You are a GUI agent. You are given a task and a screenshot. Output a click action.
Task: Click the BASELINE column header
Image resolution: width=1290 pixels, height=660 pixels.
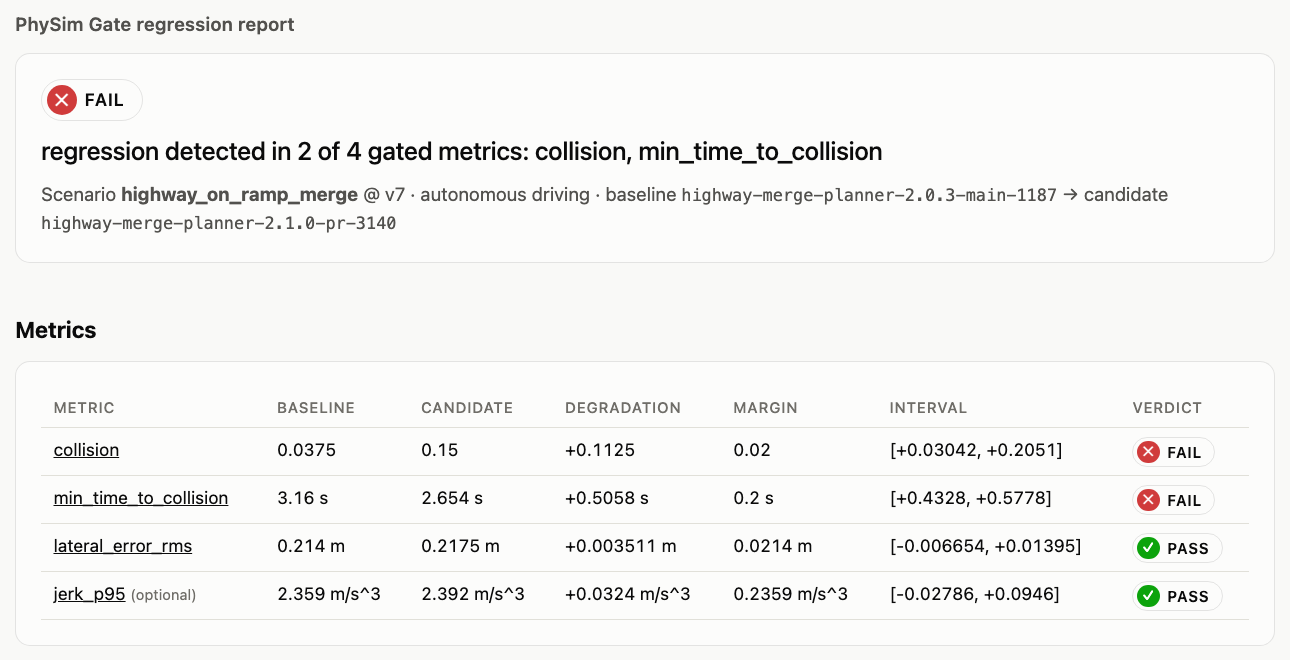[316, 408]
